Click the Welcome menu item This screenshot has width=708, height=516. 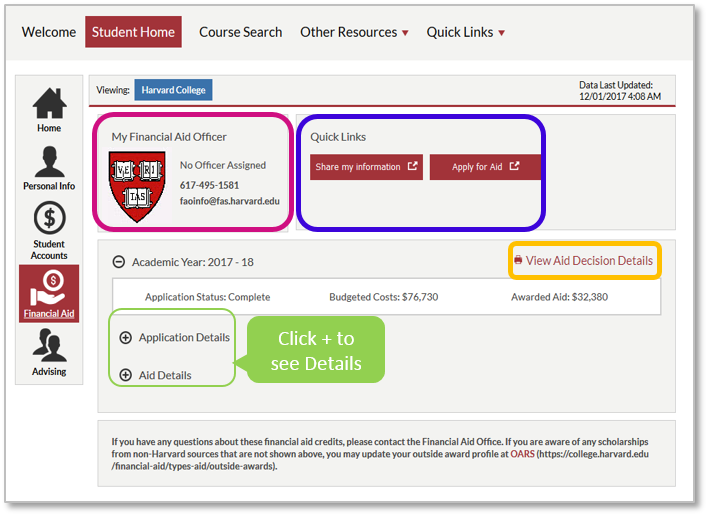click(x=49, y=32)
